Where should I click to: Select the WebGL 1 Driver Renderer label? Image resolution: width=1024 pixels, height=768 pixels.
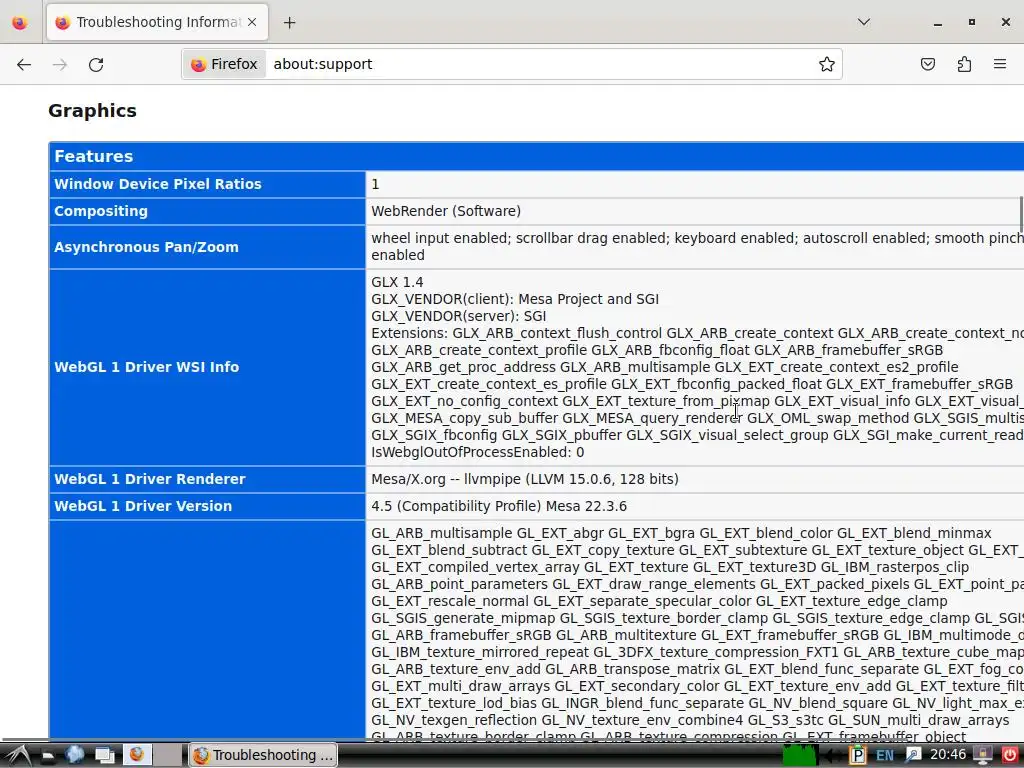(150, 479)
